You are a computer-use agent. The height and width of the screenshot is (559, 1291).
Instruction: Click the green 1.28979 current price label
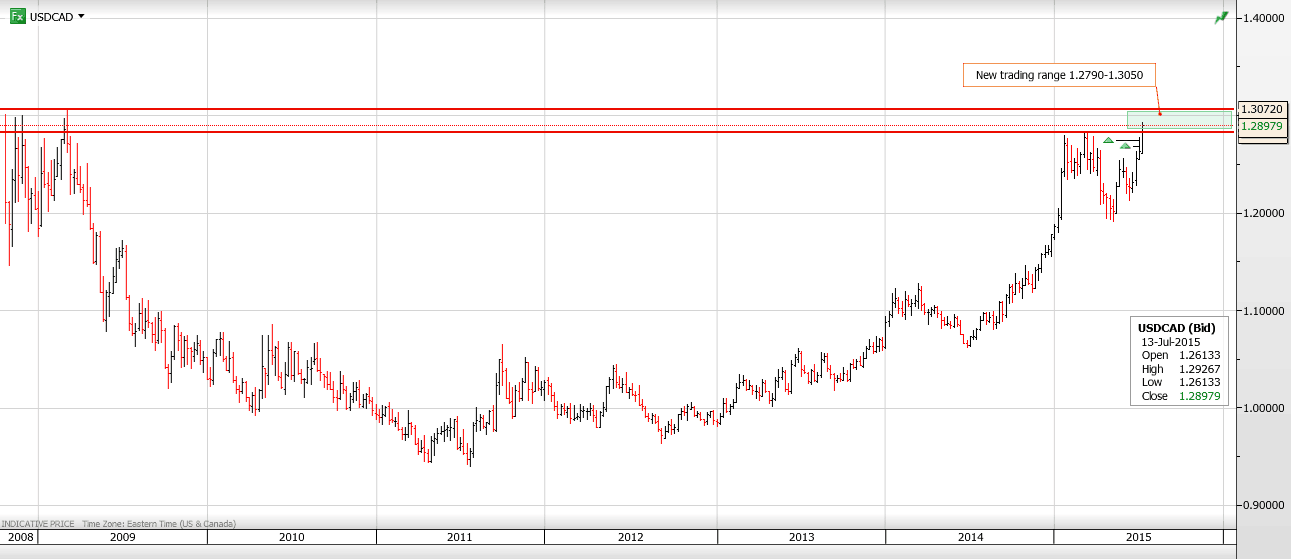click(x=1262, y=126)
